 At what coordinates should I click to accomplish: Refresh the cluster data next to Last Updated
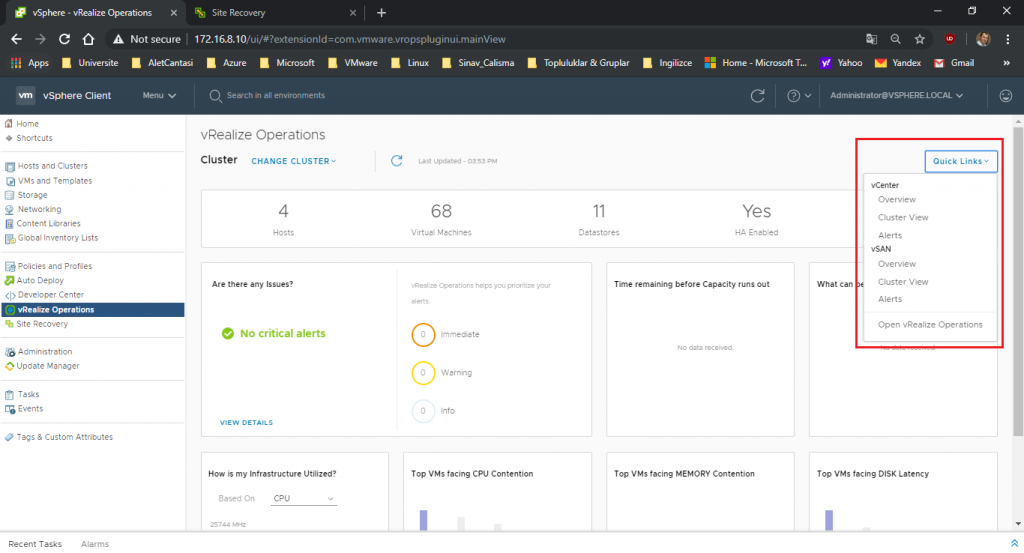point(396,161)
